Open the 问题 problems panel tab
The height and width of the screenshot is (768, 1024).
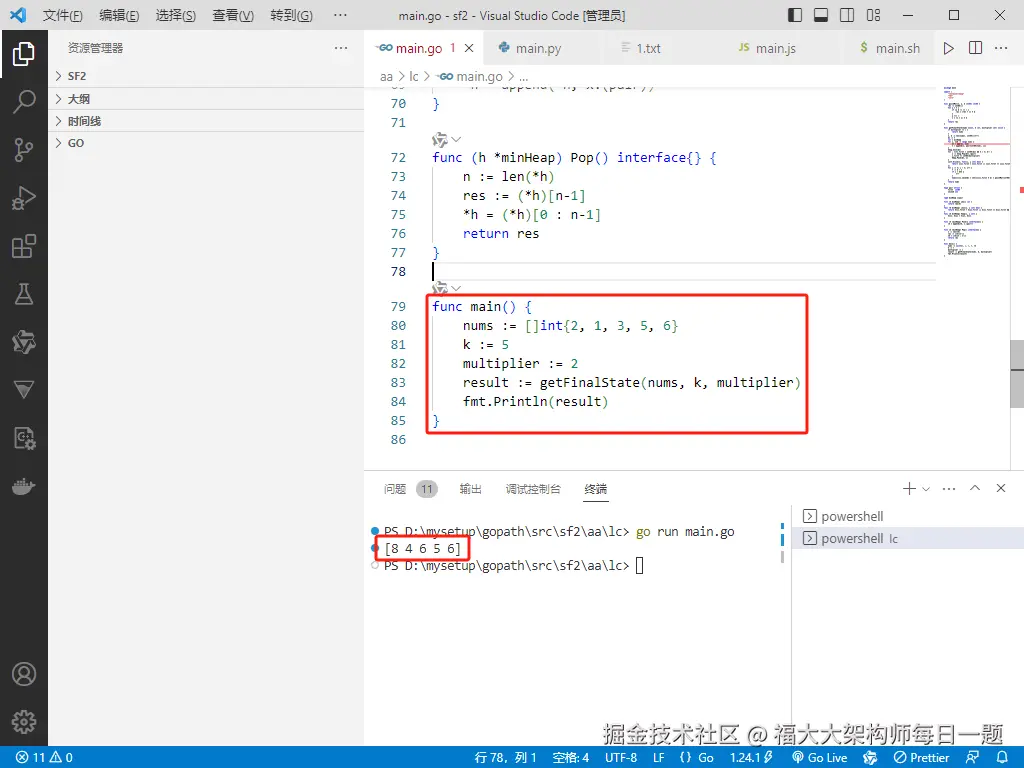click(x=410, y=489)
